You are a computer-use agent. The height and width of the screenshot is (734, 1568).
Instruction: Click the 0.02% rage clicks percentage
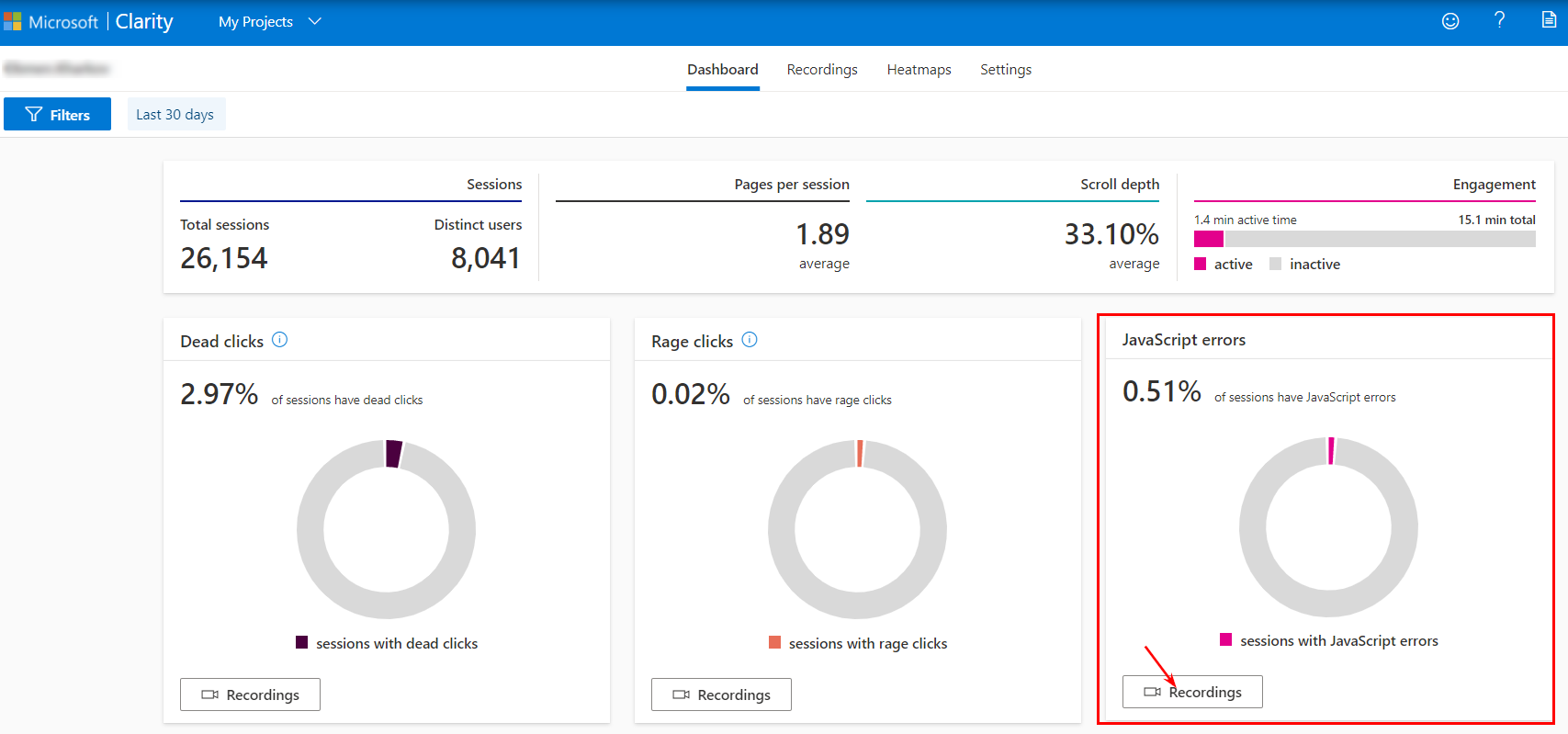[691, 394]
